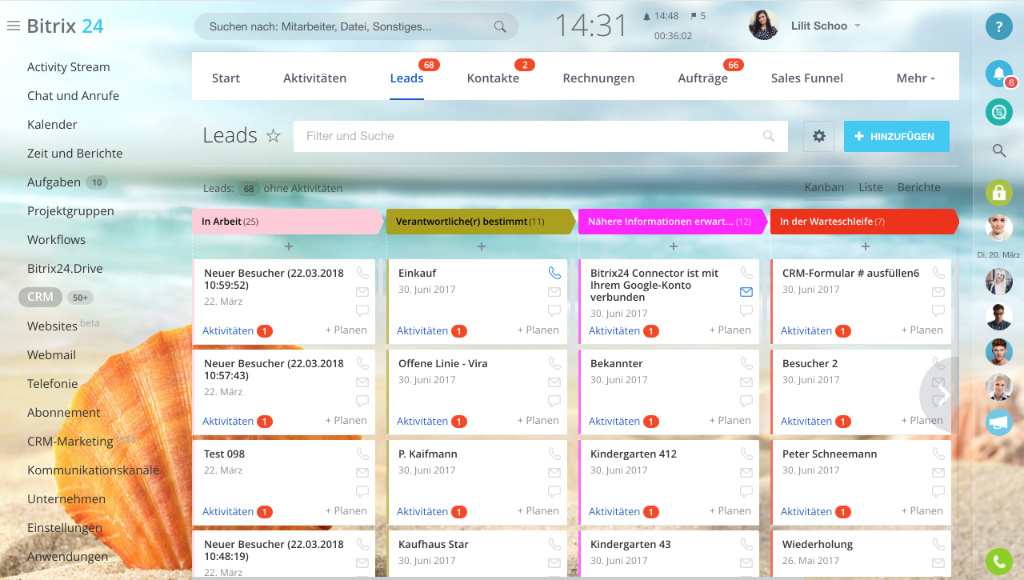Add a lead to the In der Warteschleife column

pyautogui.click(x=865, y=246)
